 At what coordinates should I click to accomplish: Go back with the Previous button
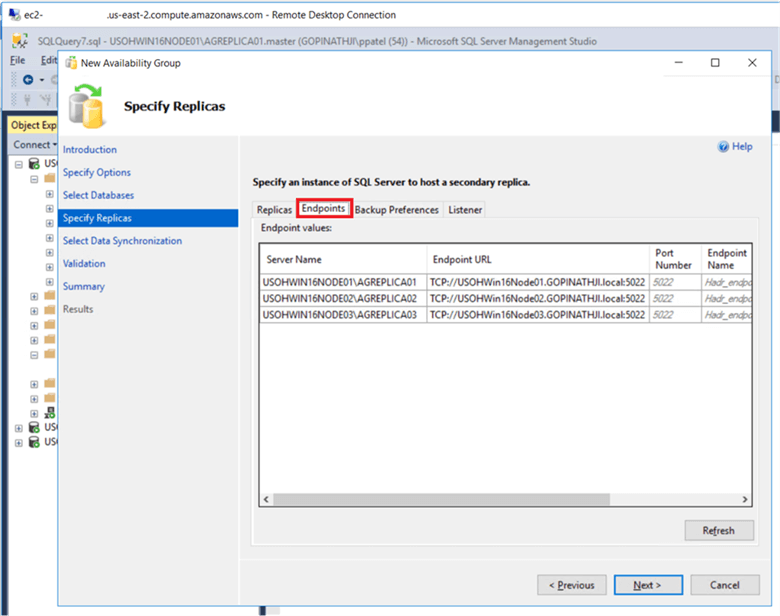click(572, 585)
